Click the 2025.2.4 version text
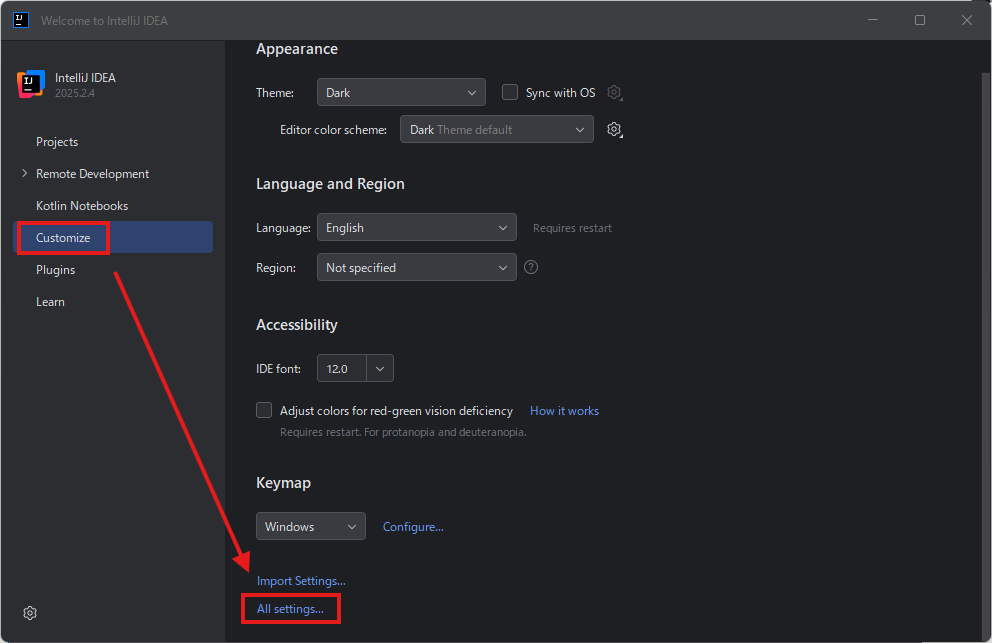 click(75, 93)
